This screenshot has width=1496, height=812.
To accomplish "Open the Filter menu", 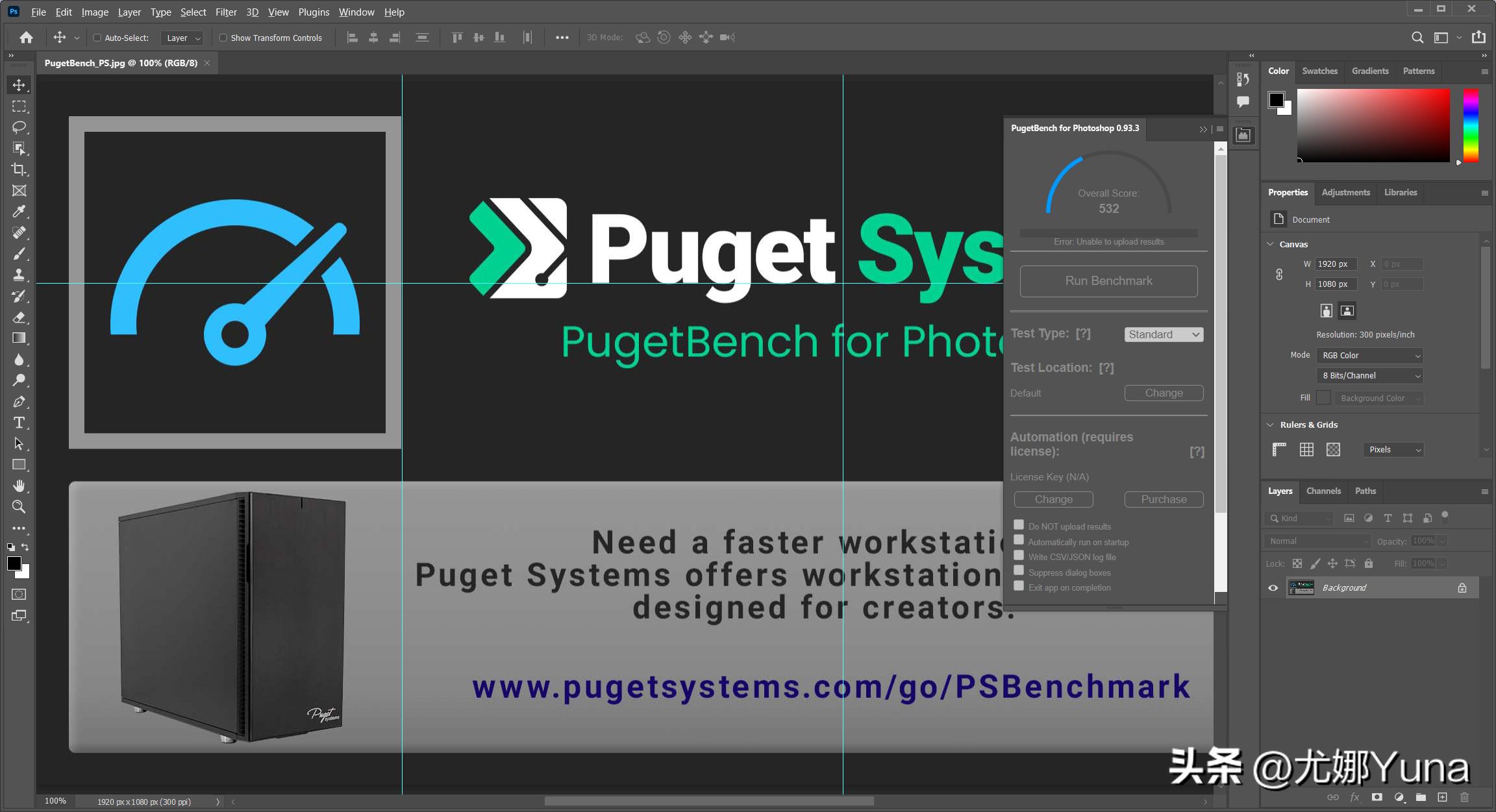I will [226, 12].
